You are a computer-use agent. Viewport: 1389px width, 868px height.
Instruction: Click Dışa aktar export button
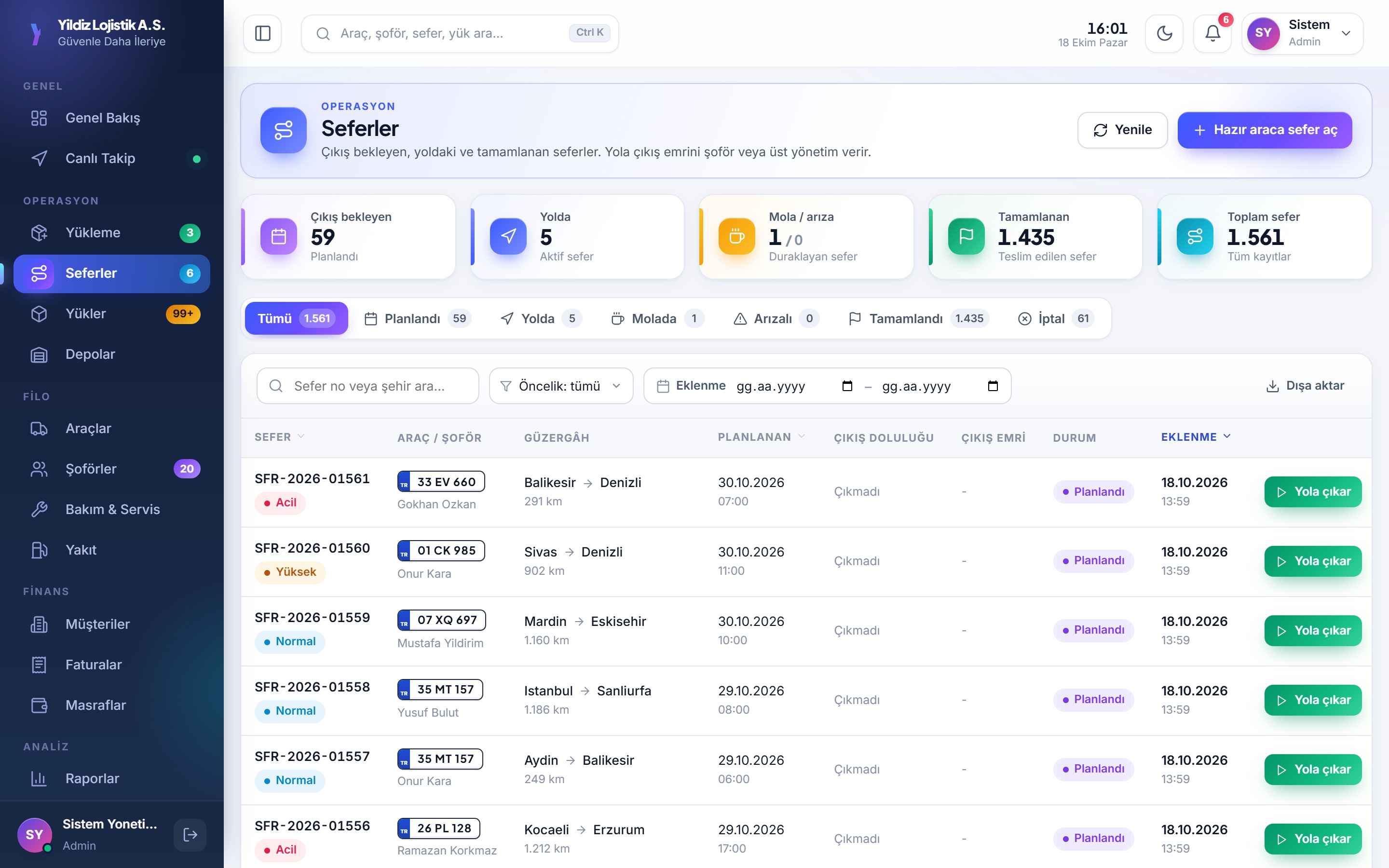1305,386
